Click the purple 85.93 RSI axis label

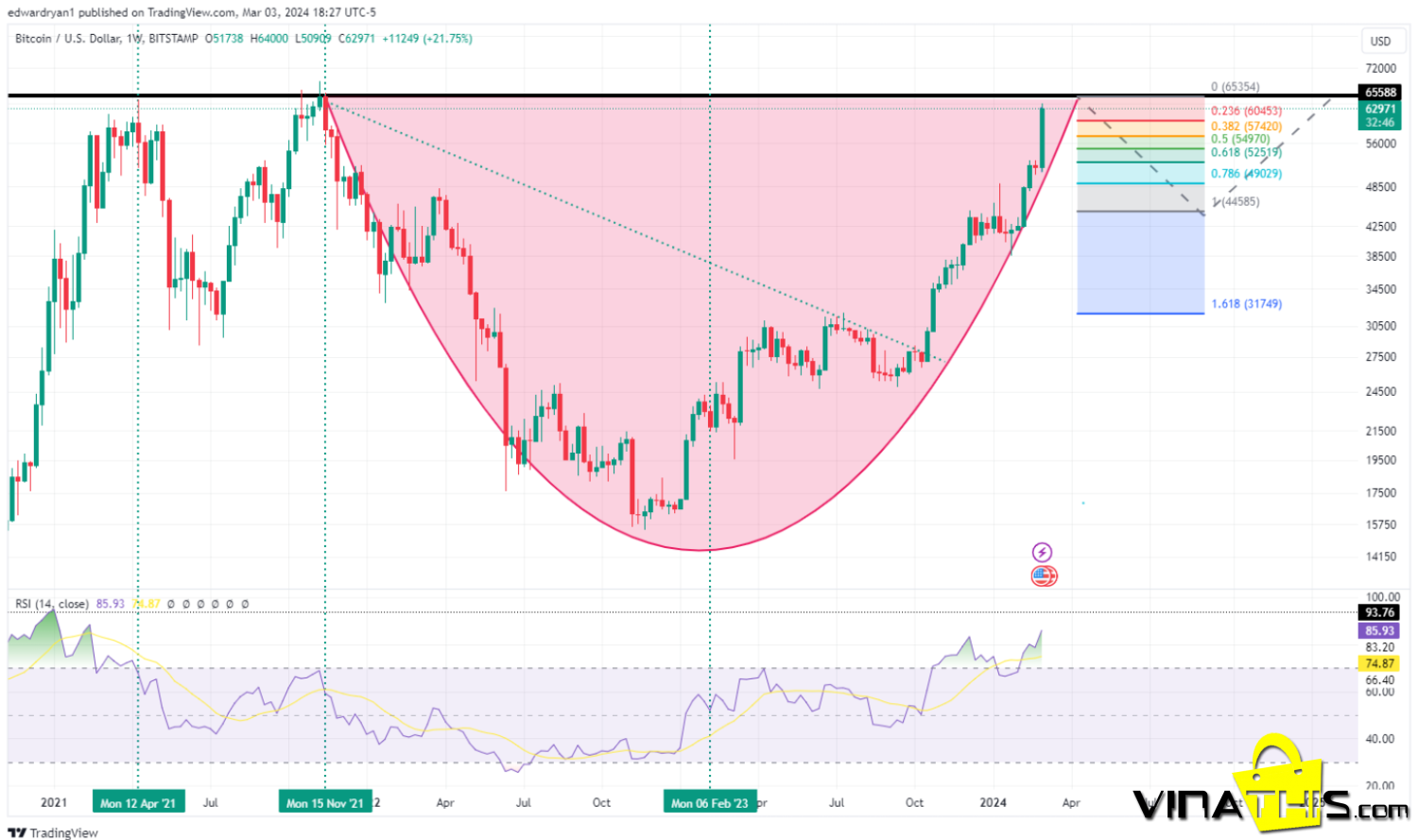coord(1380,630)
